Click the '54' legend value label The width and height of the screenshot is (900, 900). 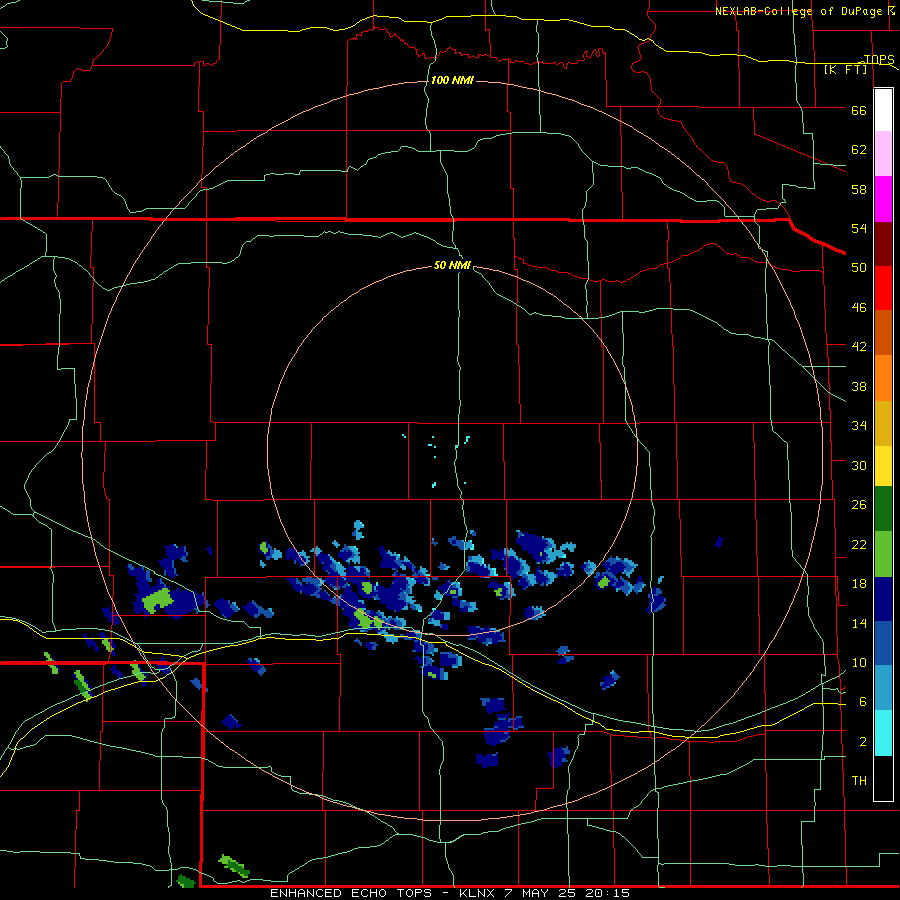click(x=859, y=228)
